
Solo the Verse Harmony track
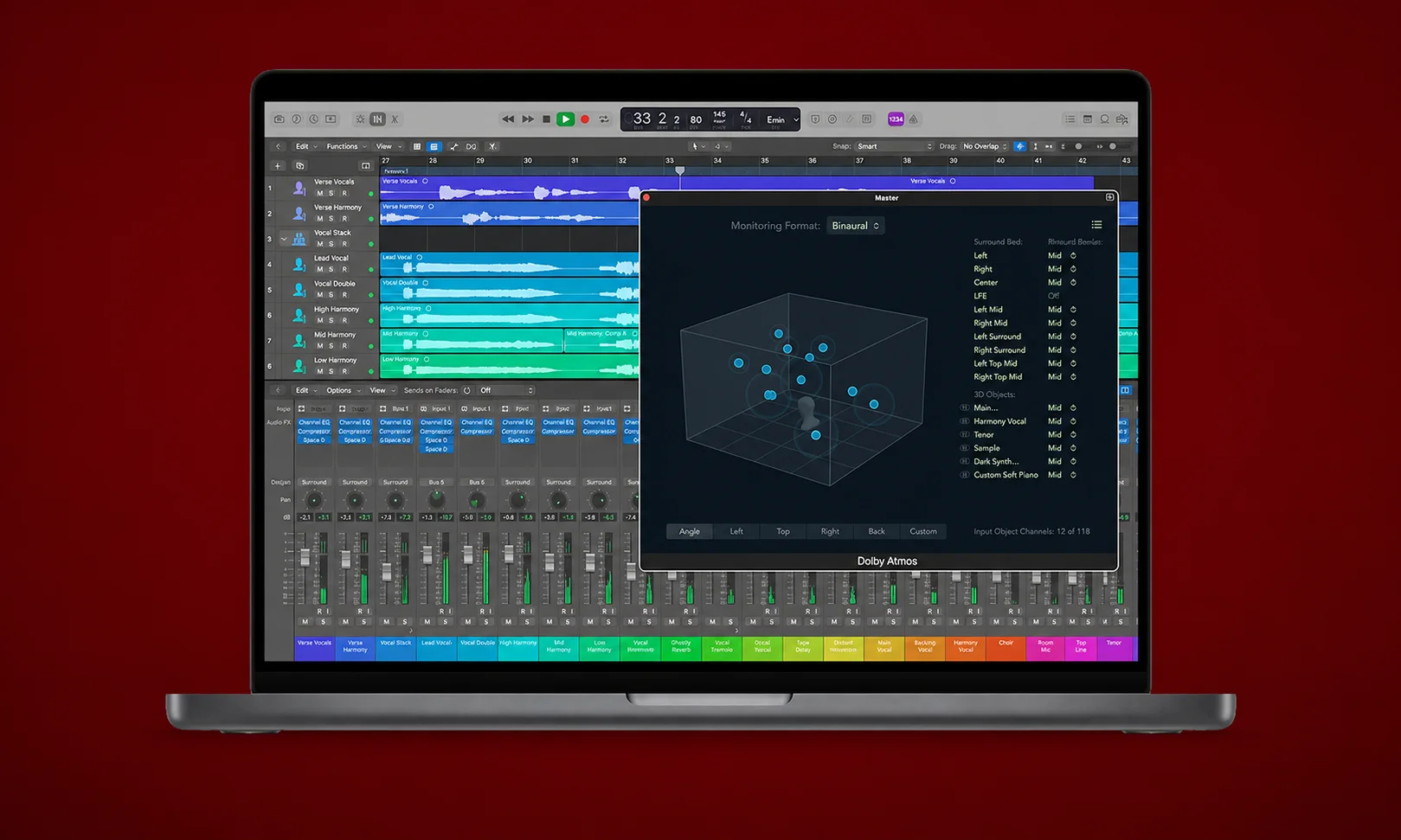[331, 218]
